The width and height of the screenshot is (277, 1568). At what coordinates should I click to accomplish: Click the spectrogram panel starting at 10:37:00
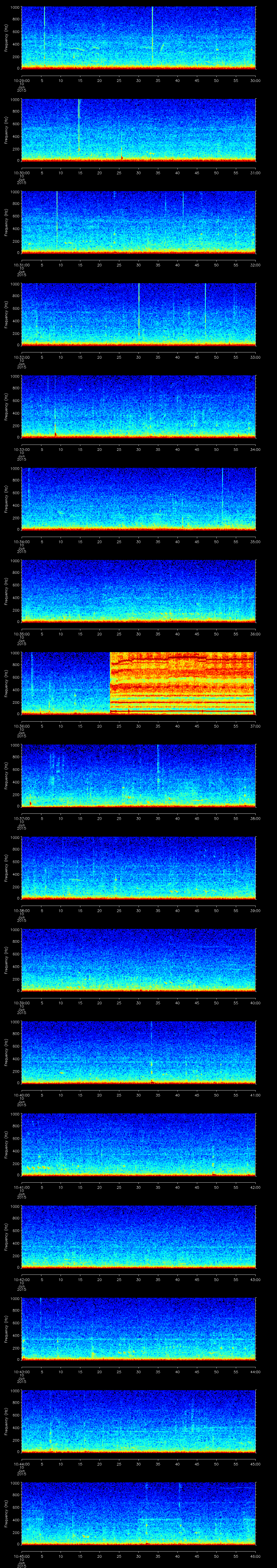tap(138, 775)
